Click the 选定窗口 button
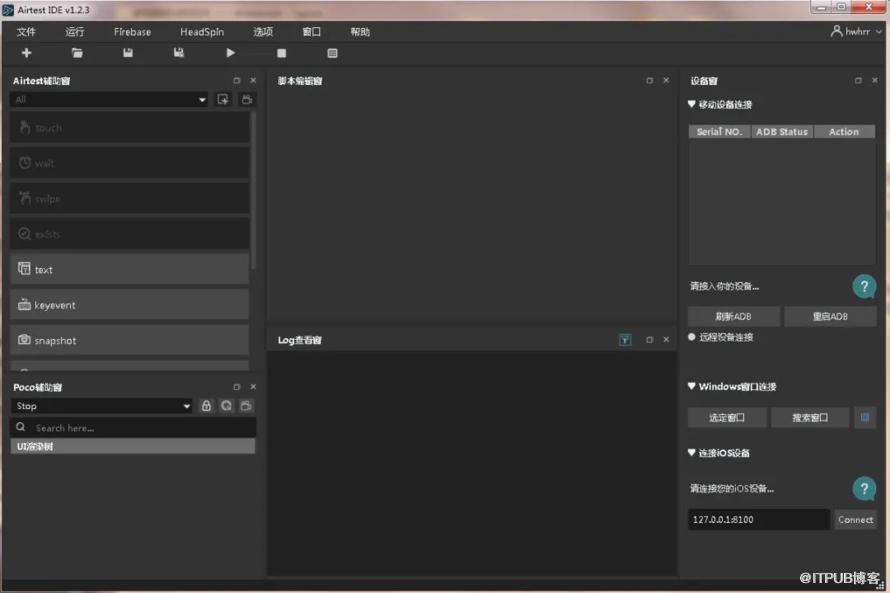The width and height of the screenshot is (890, 593). (727, 418)
